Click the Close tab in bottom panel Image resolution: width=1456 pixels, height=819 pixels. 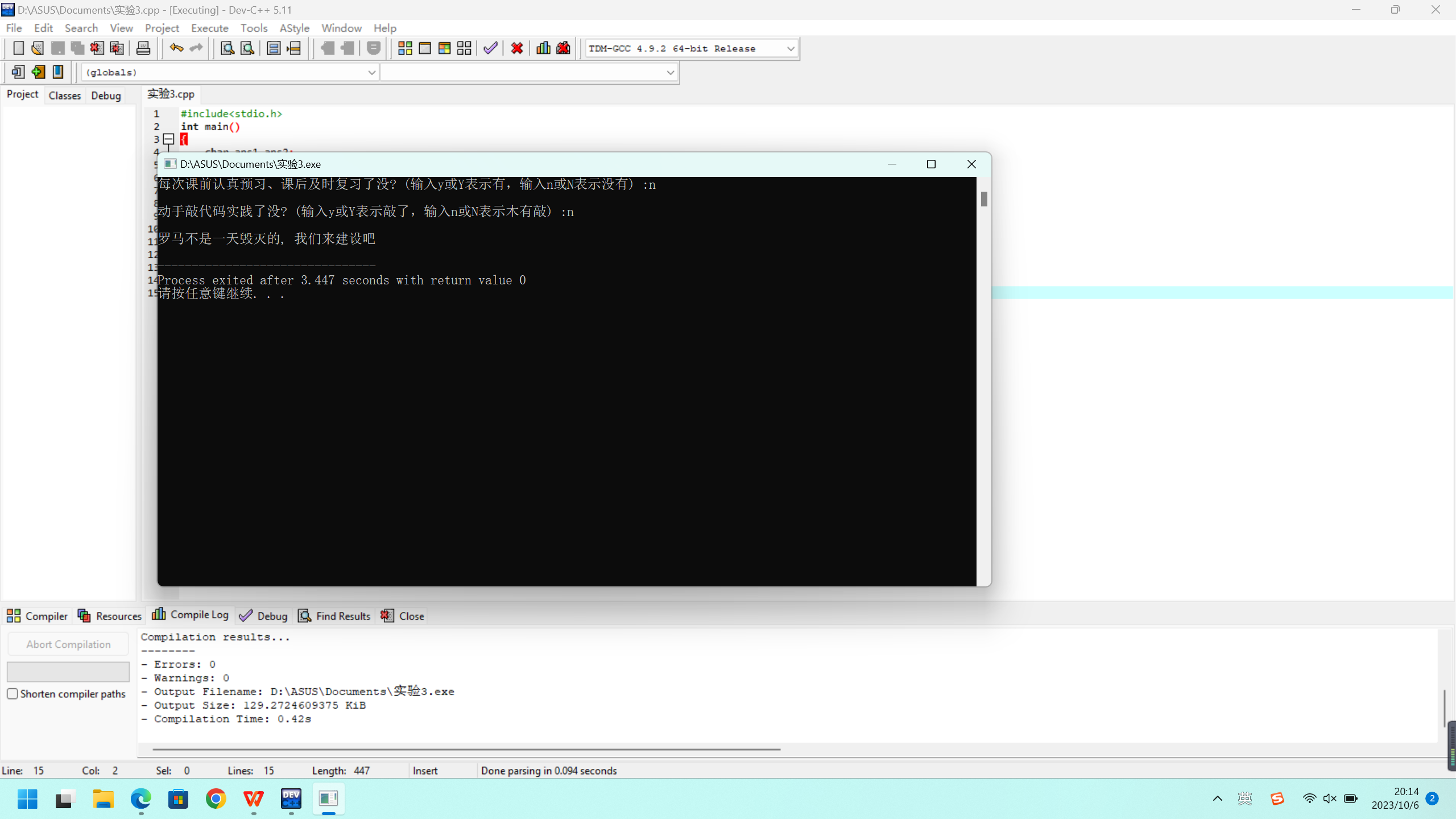tap(403, 616)
